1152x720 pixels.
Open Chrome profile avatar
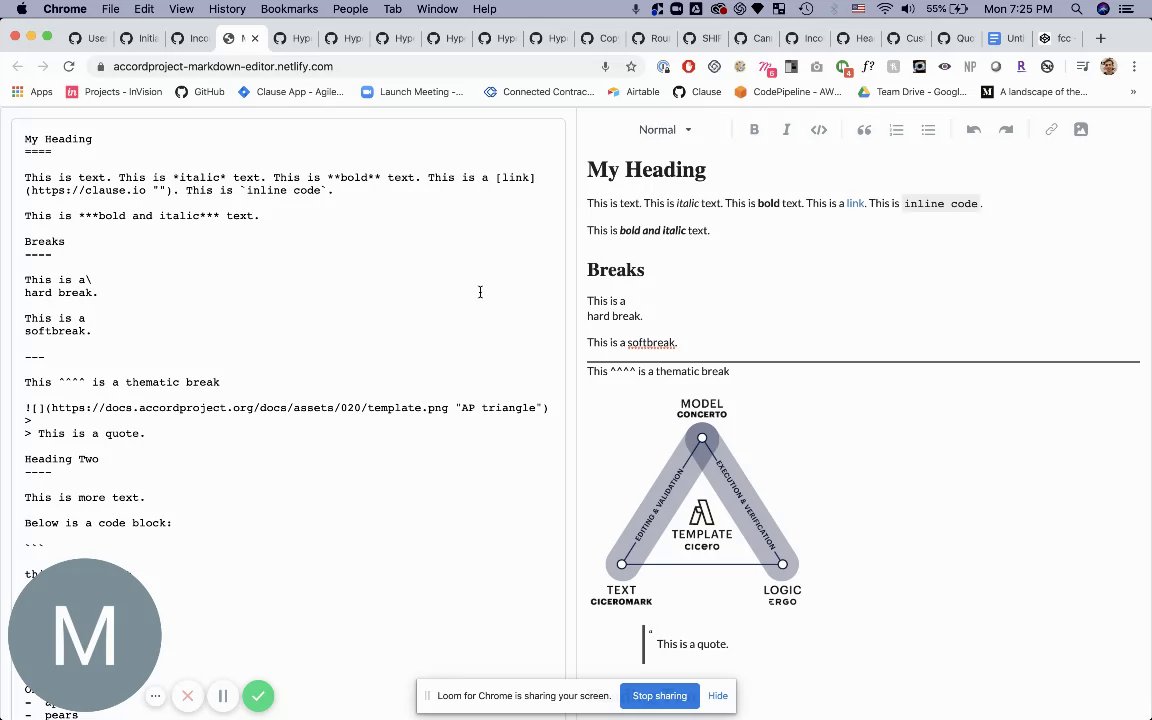[x=1109, y=66]
